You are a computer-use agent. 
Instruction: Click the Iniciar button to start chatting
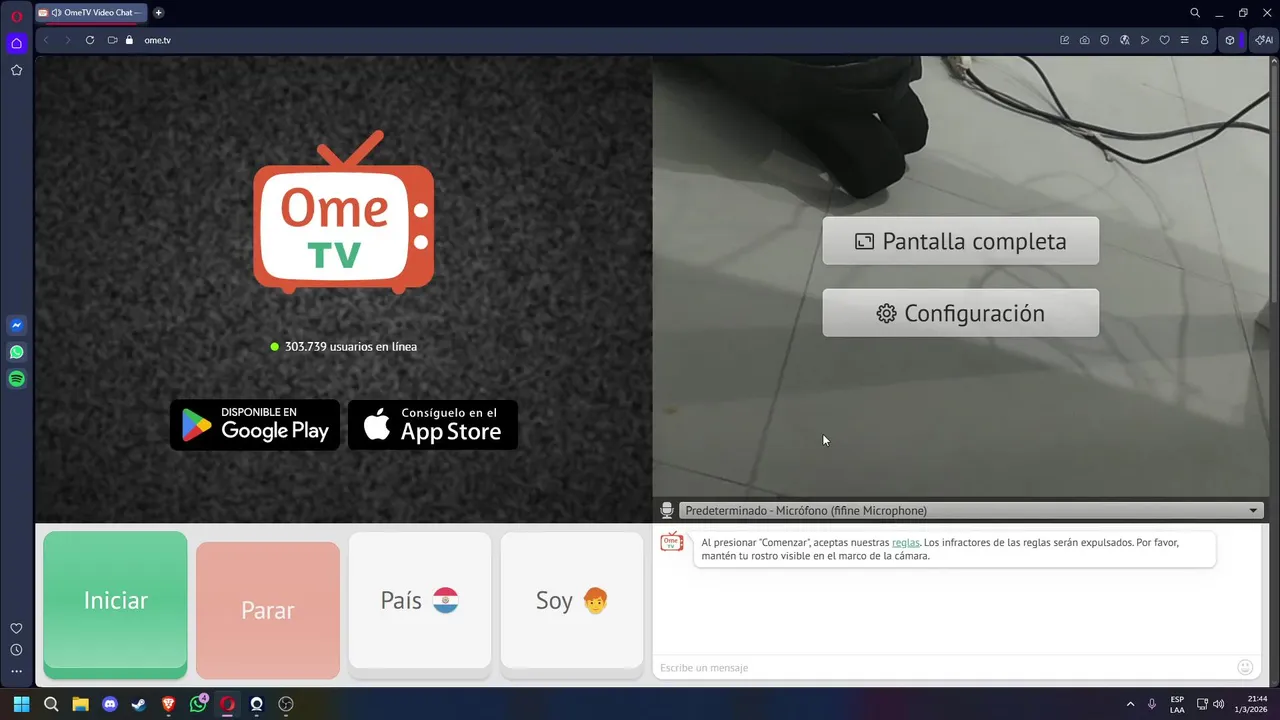(115, 600)
